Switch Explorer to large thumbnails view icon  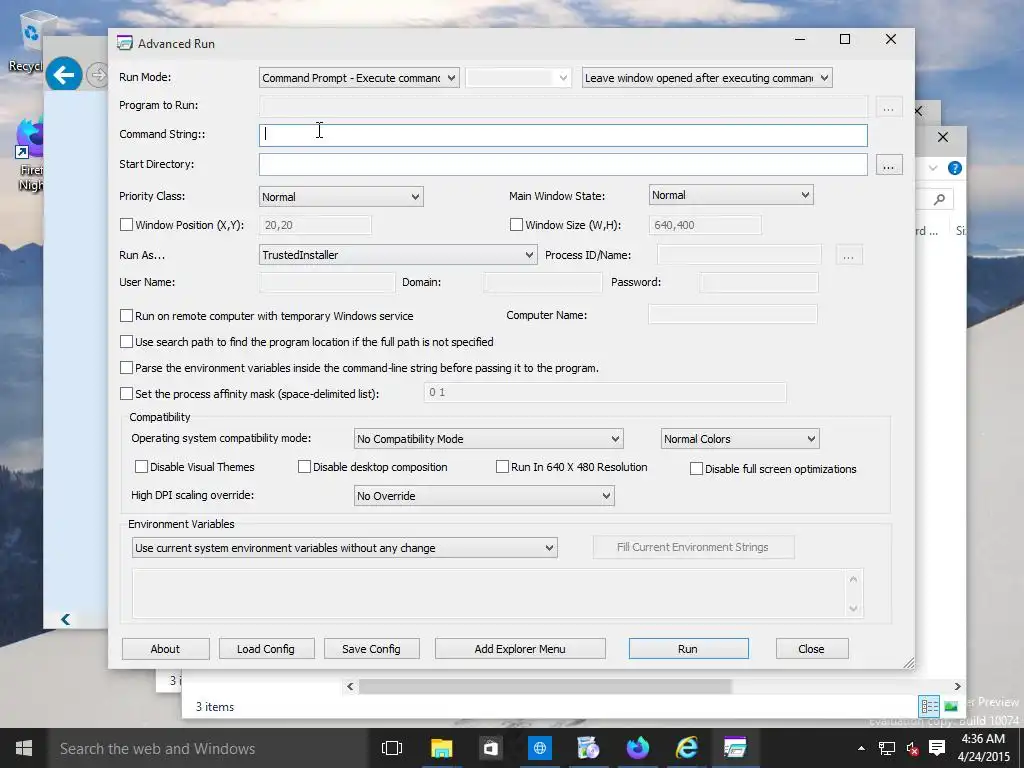(951, 706)
